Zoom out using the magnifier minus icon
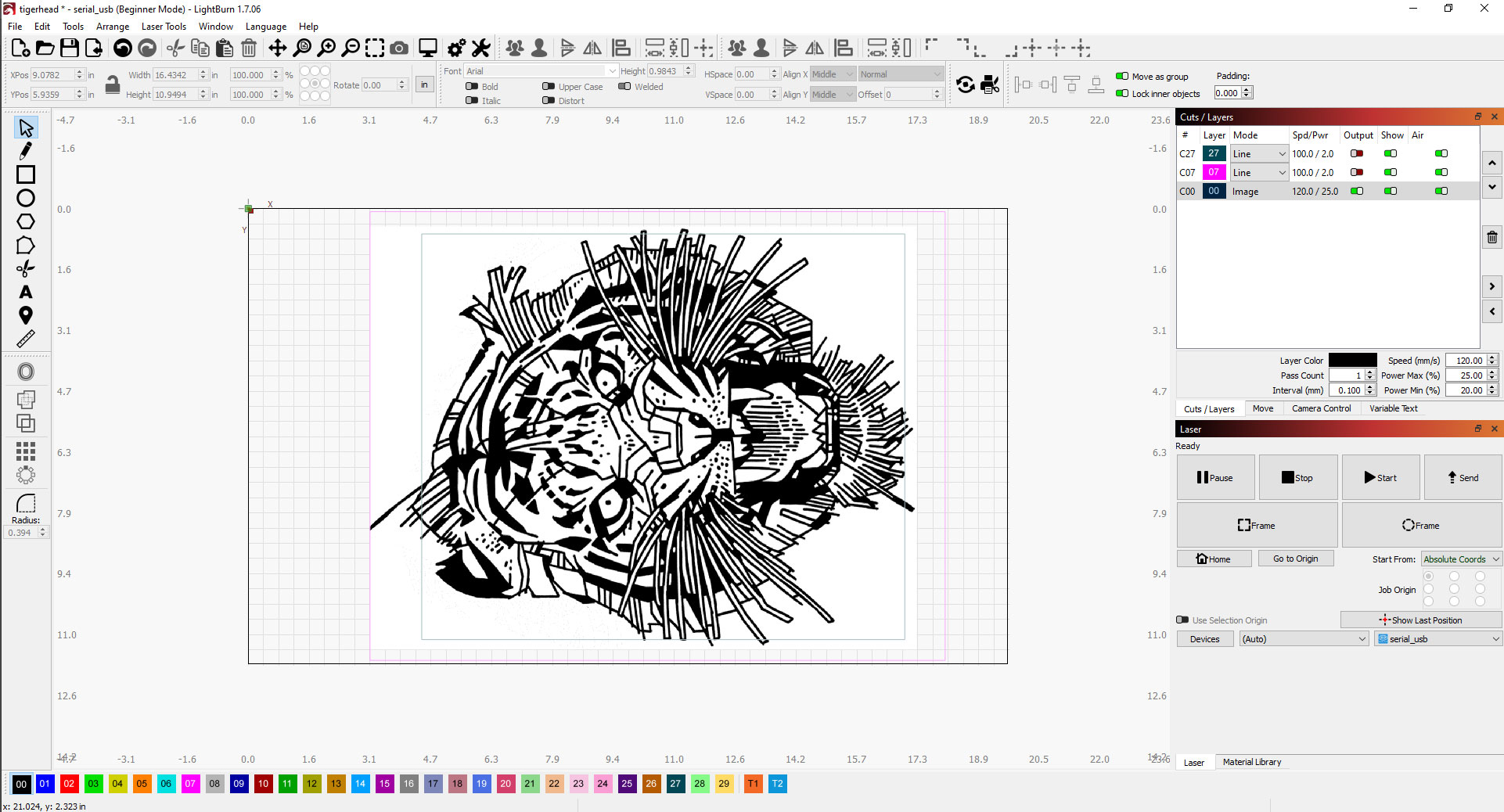The width and height of the screenshot is (1504, 812). tap(351, 49)
